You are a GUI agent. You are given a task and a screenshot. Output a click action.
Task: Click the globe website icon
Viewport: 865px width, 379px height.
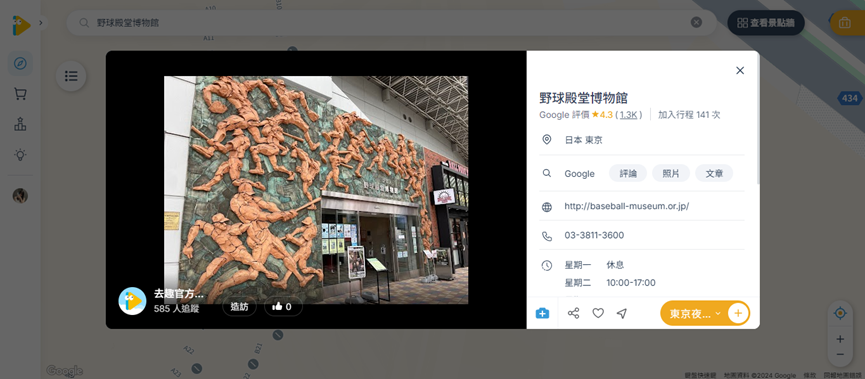click(x=547, y=207)
